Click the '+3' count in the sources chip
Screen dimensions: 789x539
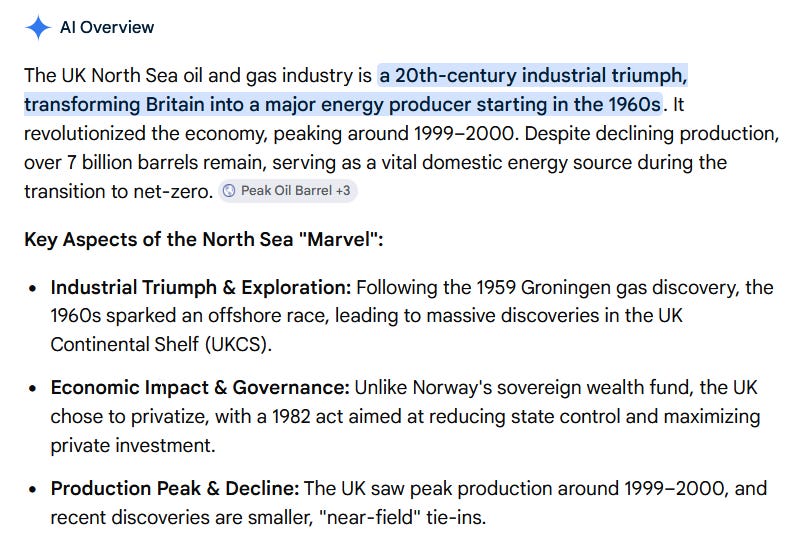click(343, 191)
